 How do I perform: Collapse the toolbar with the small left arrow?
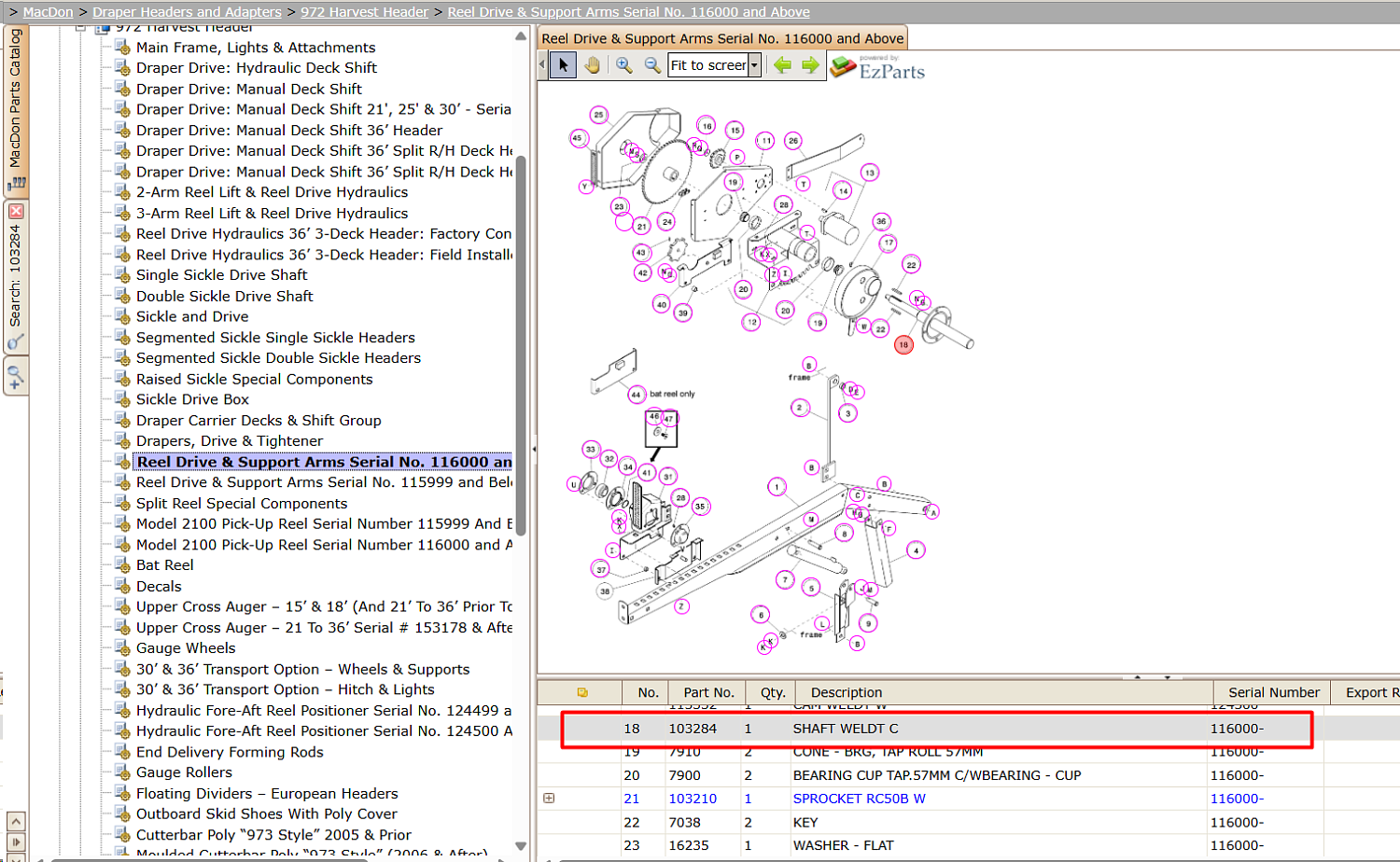[542, 65]
